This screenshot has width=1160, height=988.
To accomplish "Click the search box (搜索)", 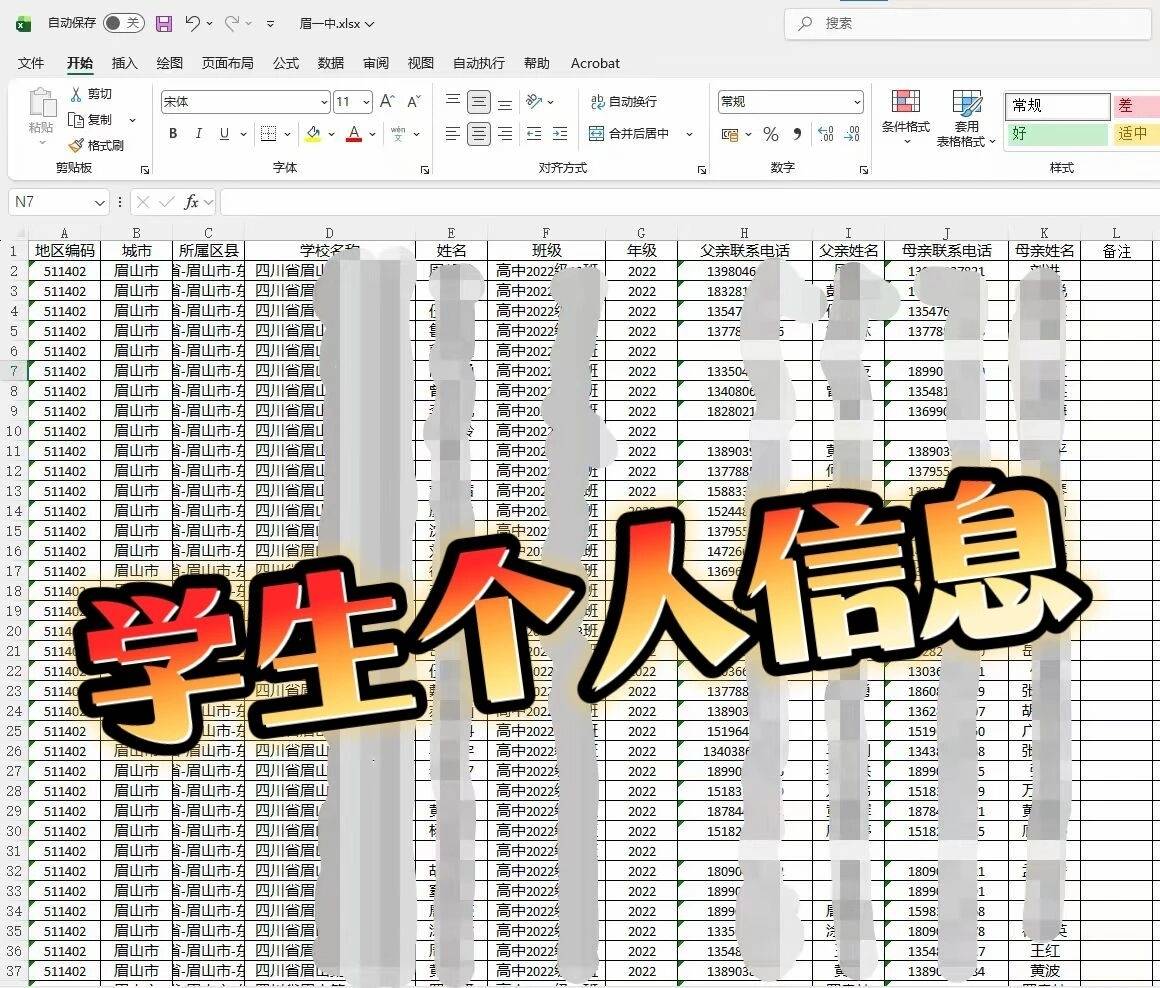I will pos(968,24).
